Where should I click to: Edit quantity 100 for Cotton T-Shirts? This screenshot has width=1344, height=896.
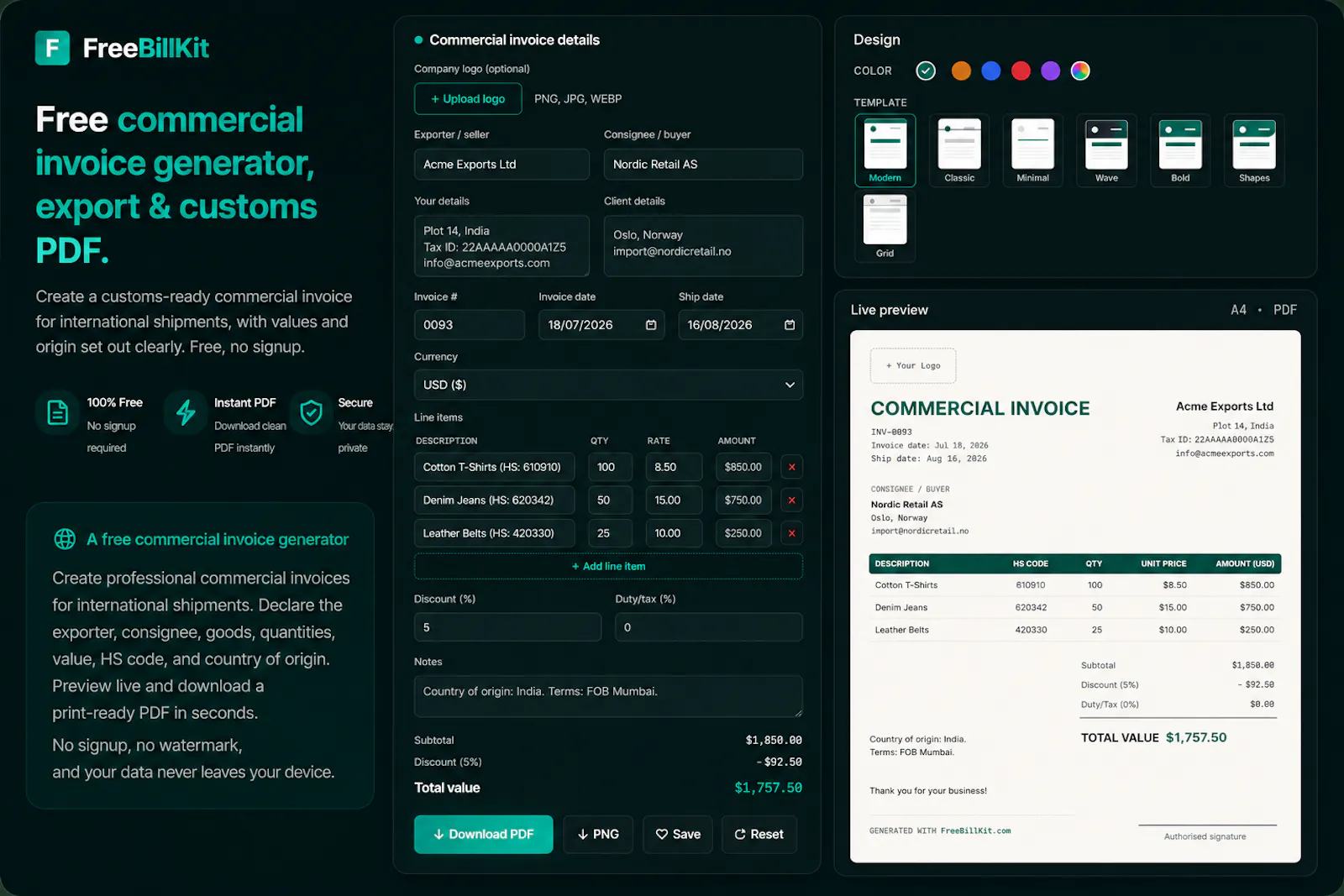pos(611,467)
